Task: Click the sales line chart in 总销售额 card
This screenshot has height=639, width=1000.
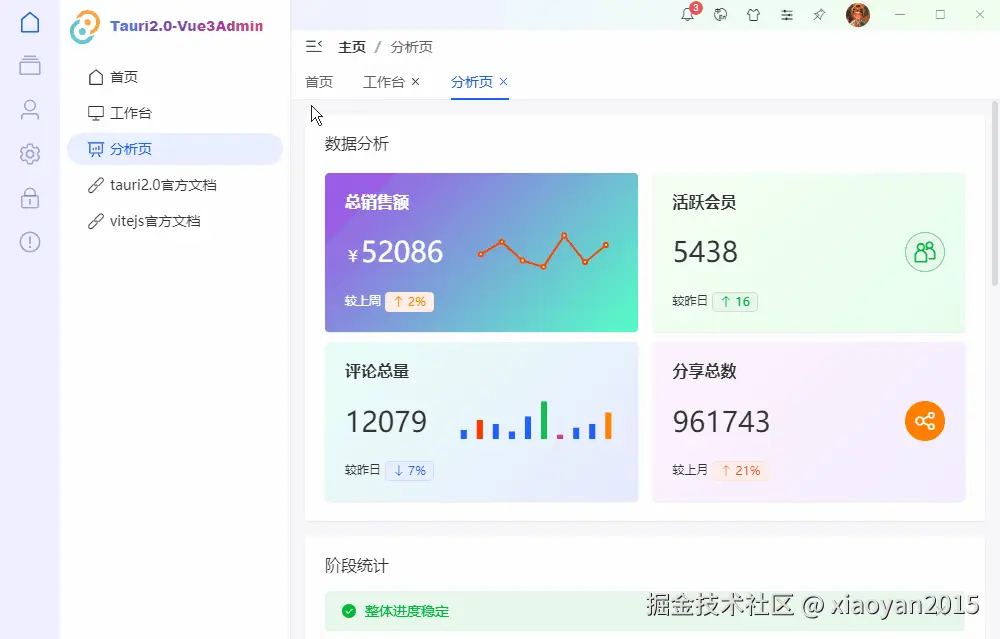Action: [x=543, y=251]
